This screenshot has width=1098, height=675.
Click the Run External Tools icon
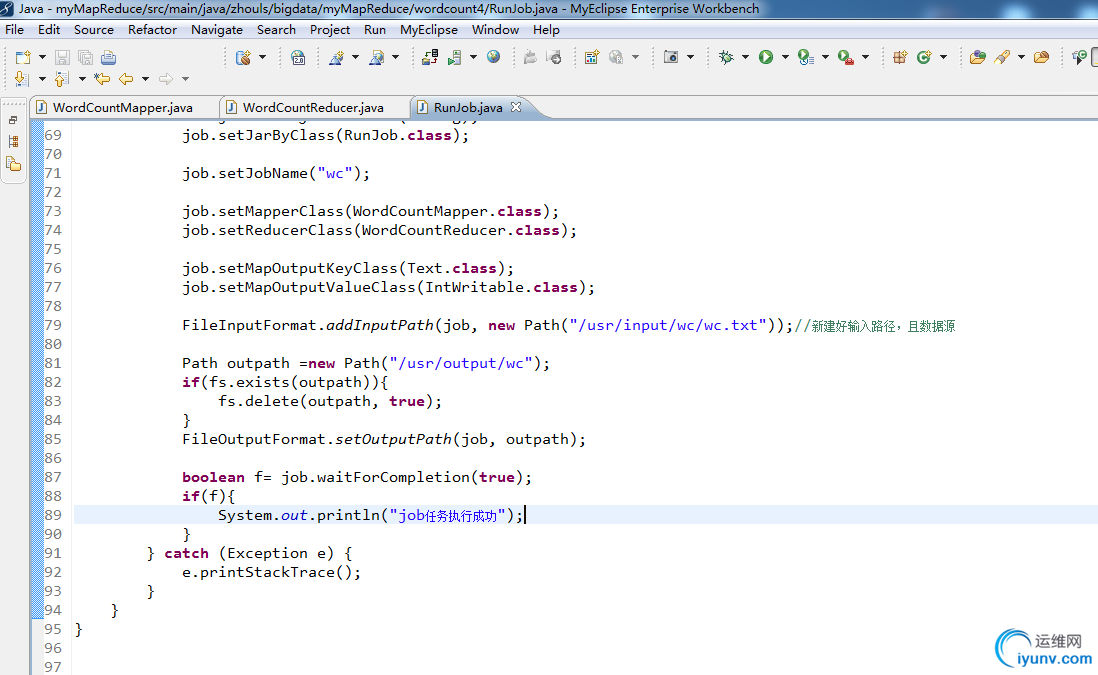click(846, 57)
